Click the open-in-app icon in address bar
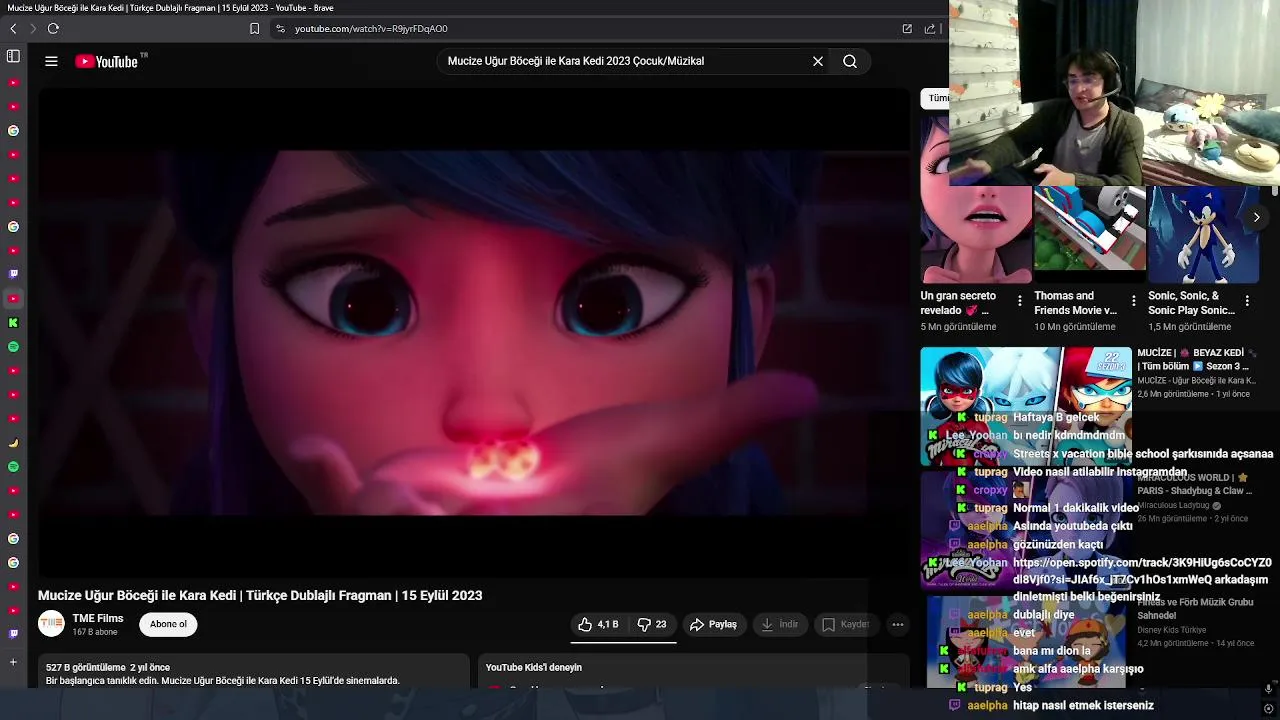 pos(907,29)
